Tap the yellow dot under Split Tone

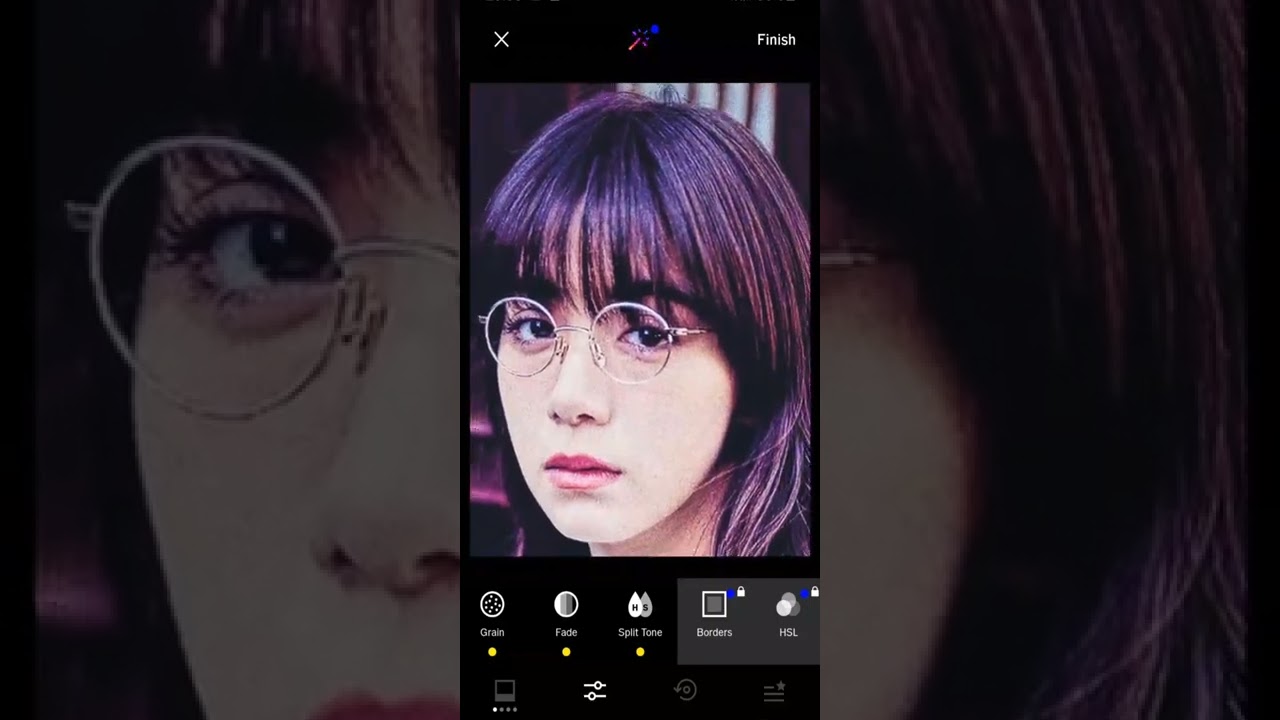point(640,652)
